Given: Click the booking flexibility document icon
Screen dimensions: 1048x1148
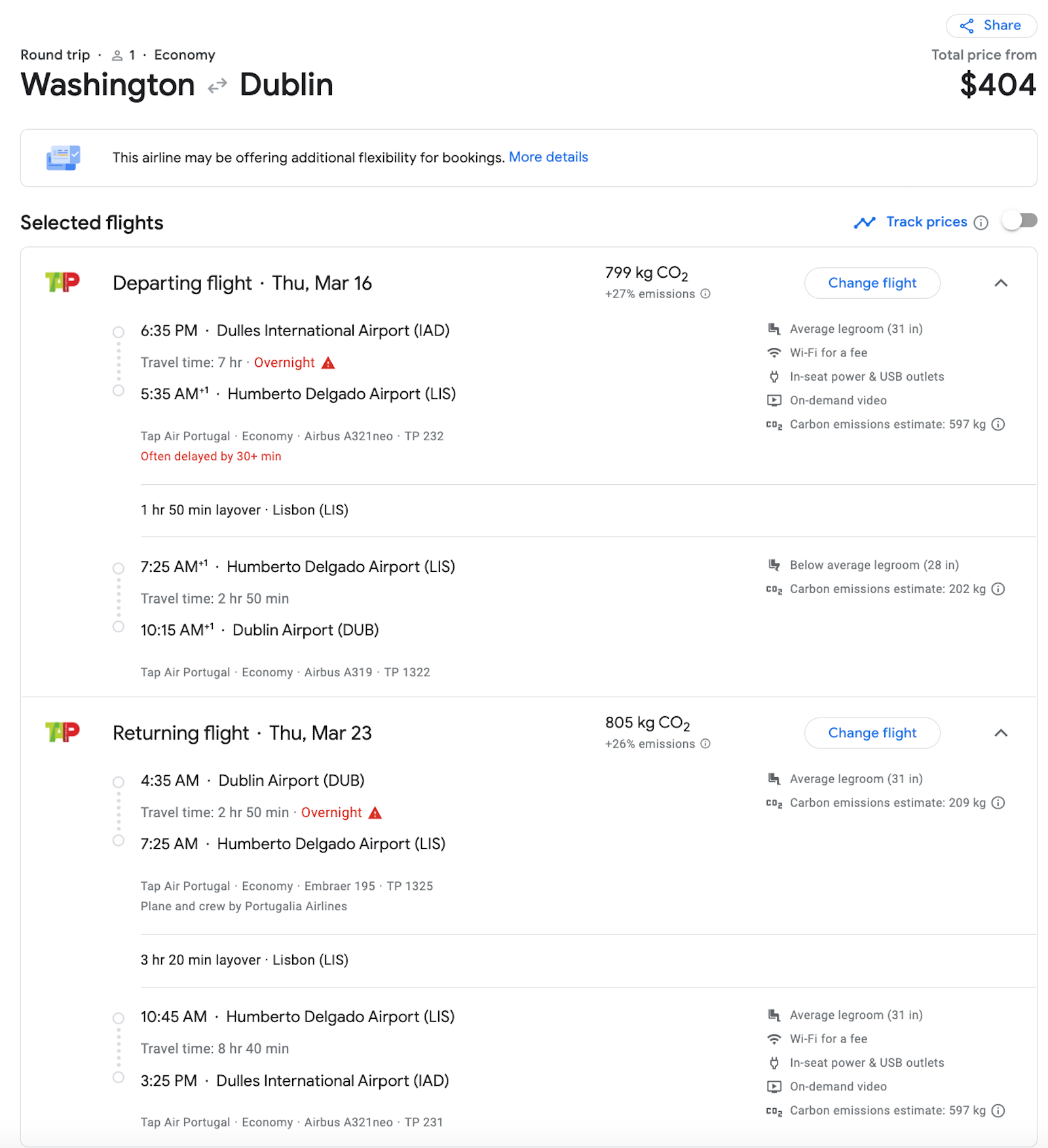Looking at the screenshot, I should click(x=62, y=157).
